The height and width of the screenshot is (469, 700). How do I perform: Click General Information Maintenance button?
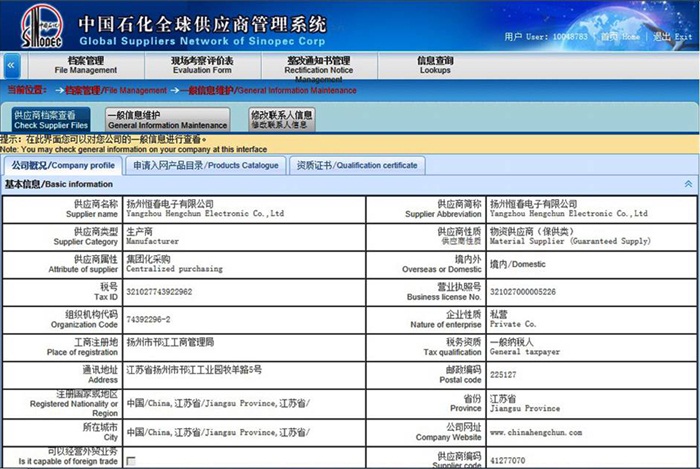[167, 120]
